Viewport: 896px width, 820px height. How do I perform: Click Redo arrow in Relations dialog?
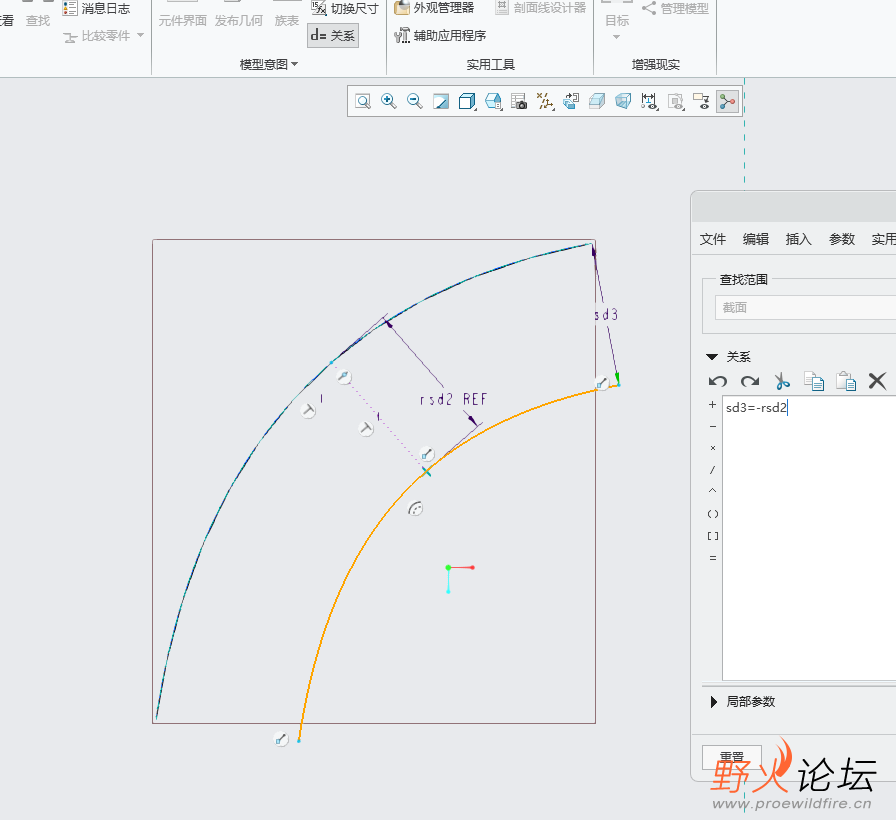[750, 381]
